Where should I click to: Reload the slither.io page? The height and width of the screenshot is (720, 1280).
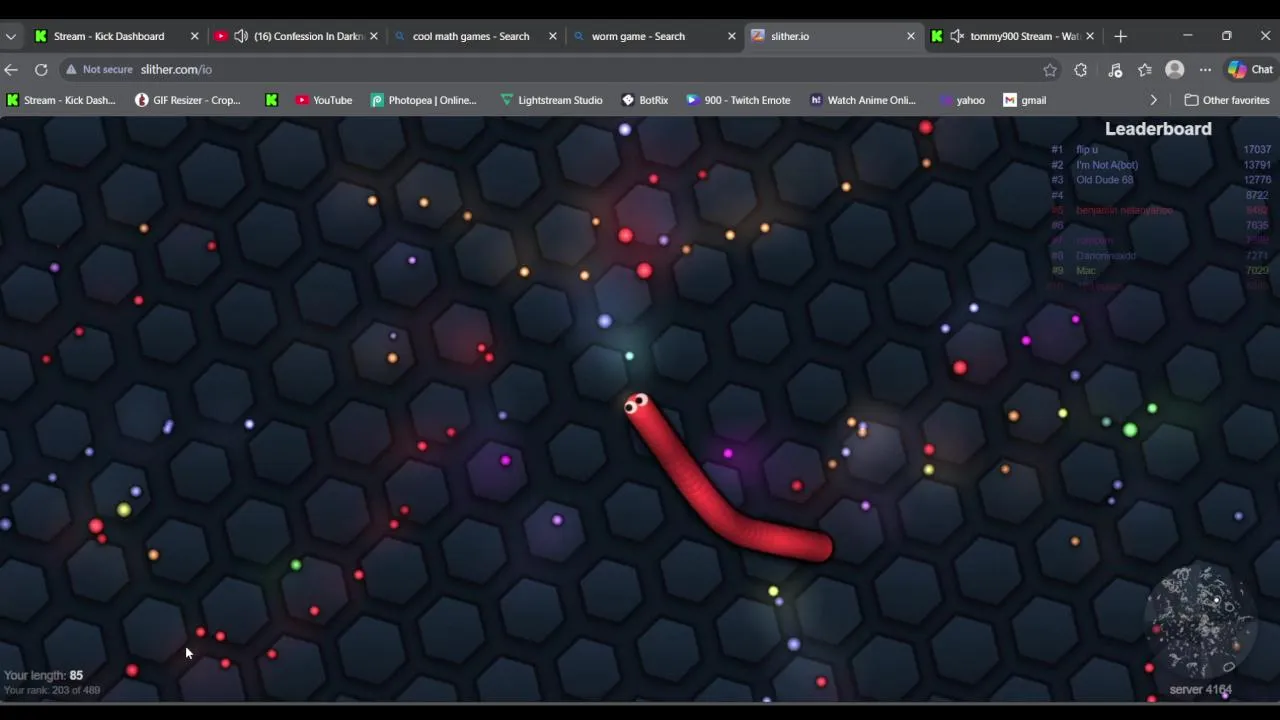click(41, 70)
